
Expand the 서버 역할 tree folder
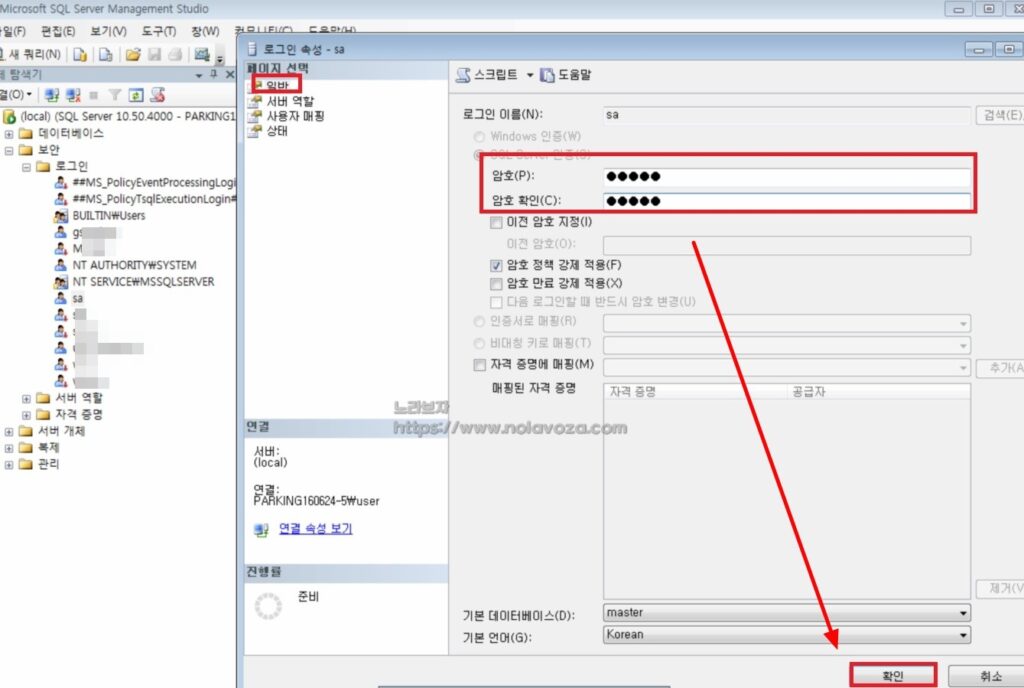click(x=26, y=398)
